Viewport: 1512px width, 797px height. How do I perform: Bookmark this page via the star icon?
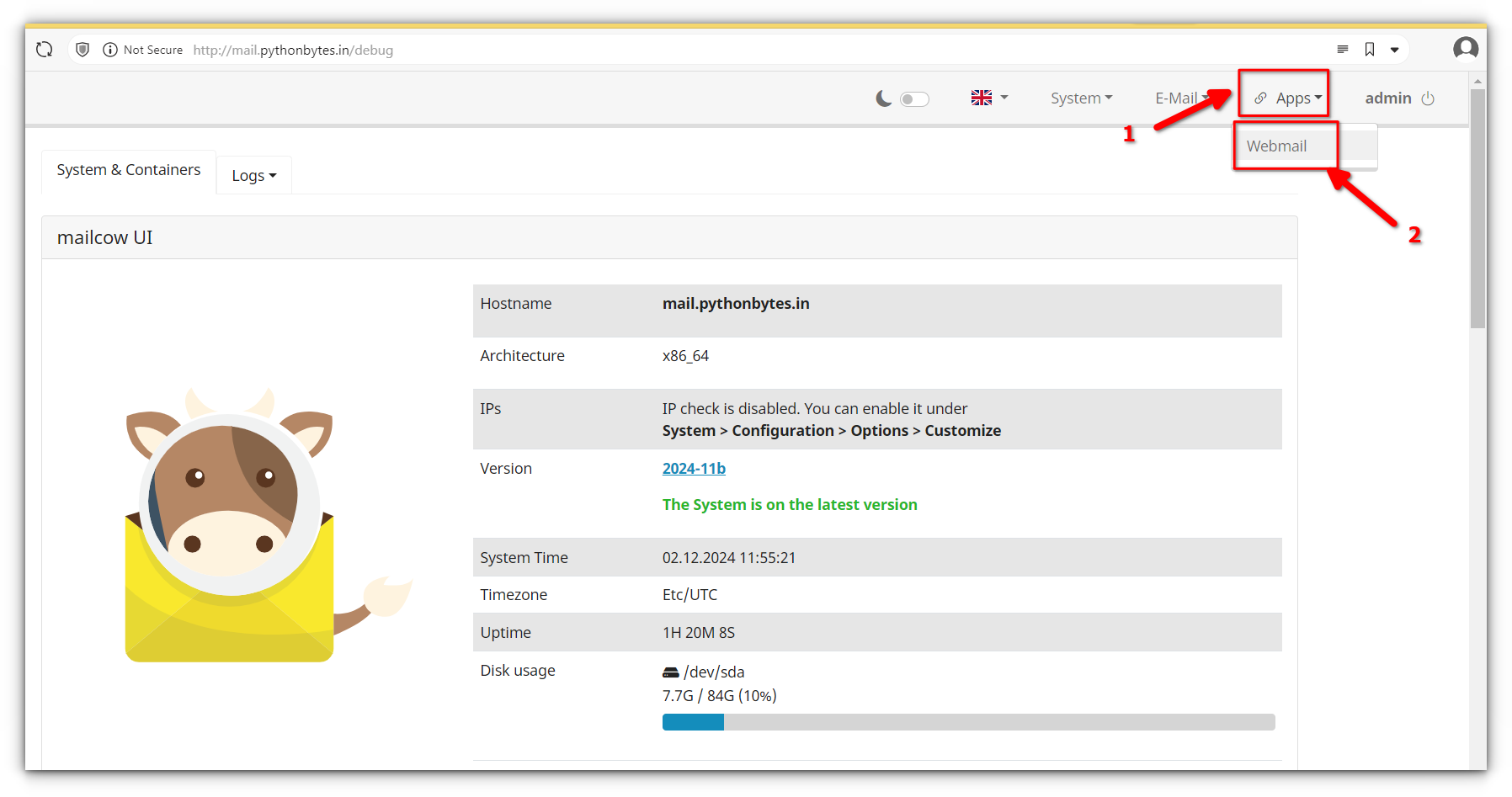(1368, 49)
